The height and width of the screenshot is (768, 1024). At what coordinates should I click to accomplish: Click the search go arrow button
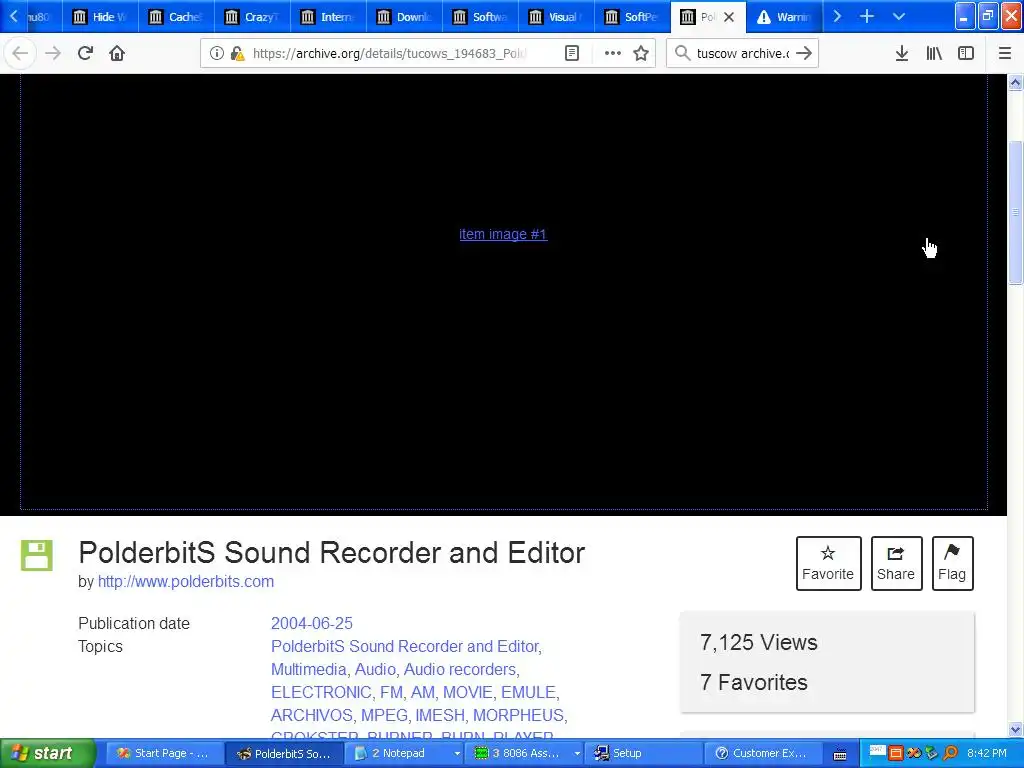(x=805, y=54)
